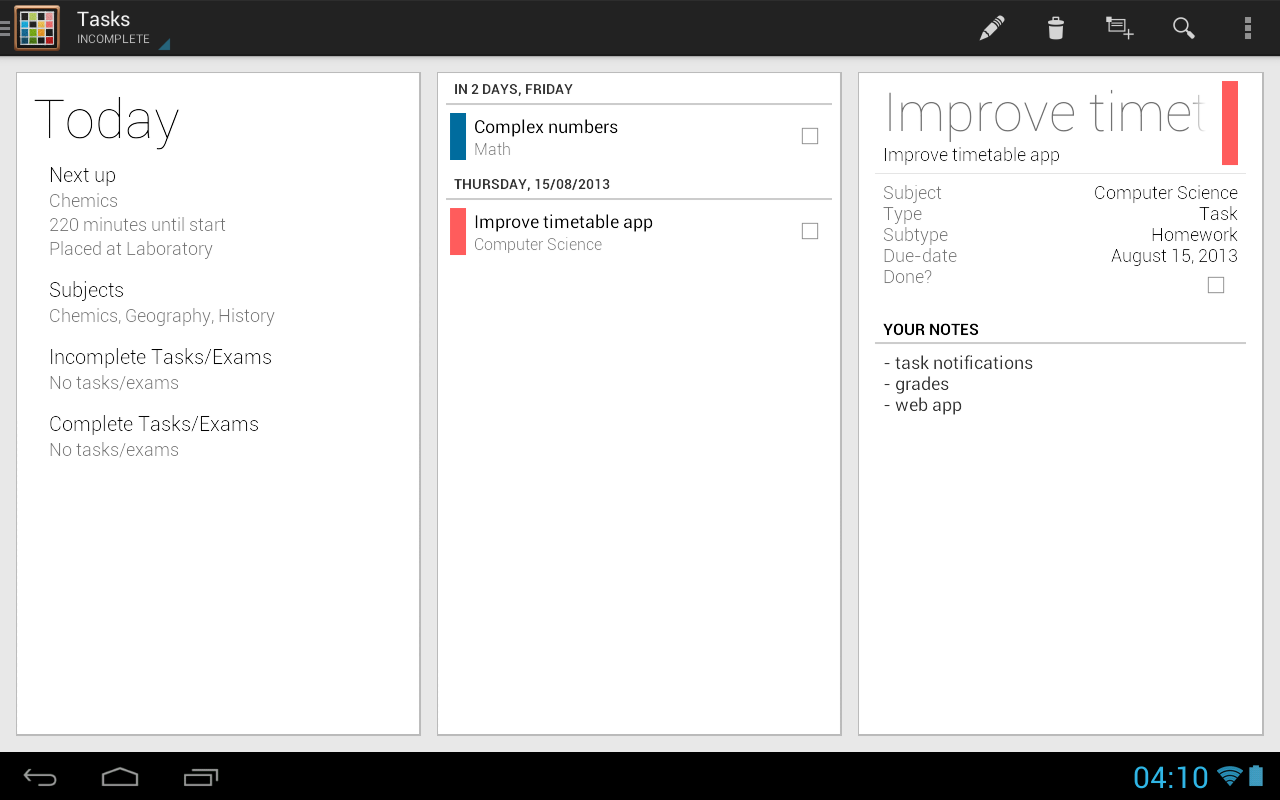Click the red color bar in details

[x=1229, y=123]
